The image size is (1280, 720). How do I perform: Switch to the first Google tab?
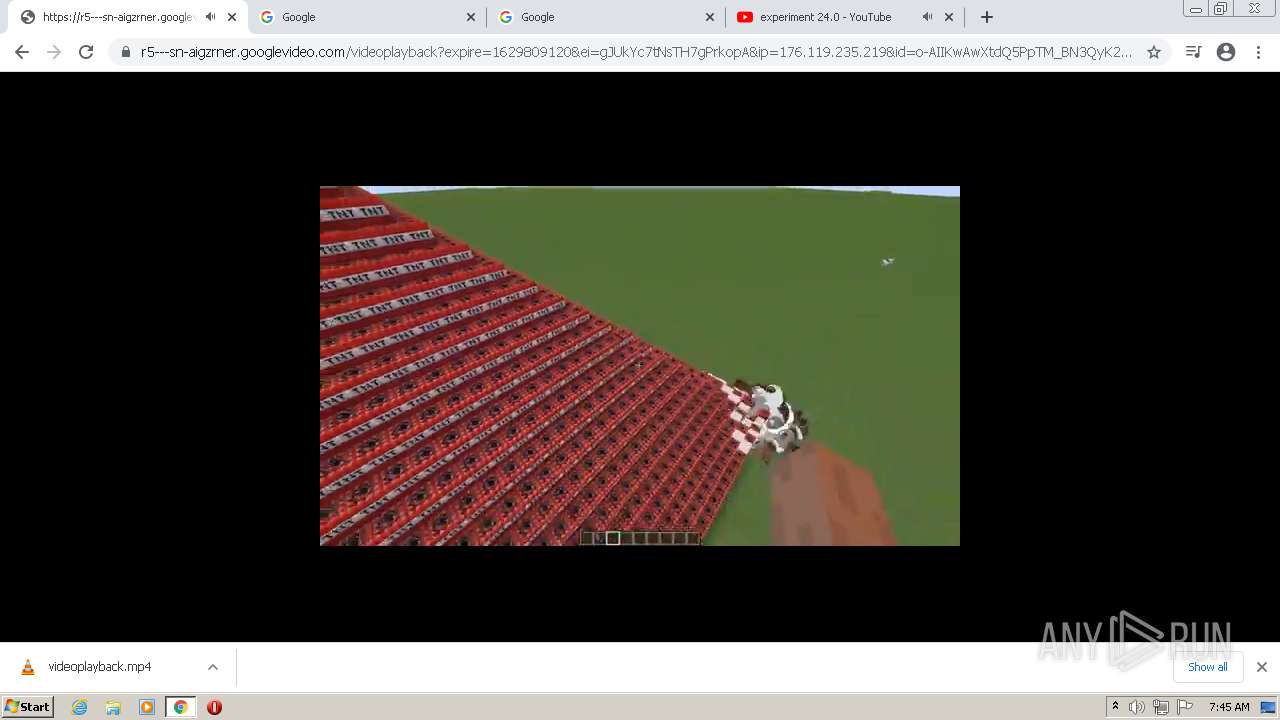coord(367,17)
